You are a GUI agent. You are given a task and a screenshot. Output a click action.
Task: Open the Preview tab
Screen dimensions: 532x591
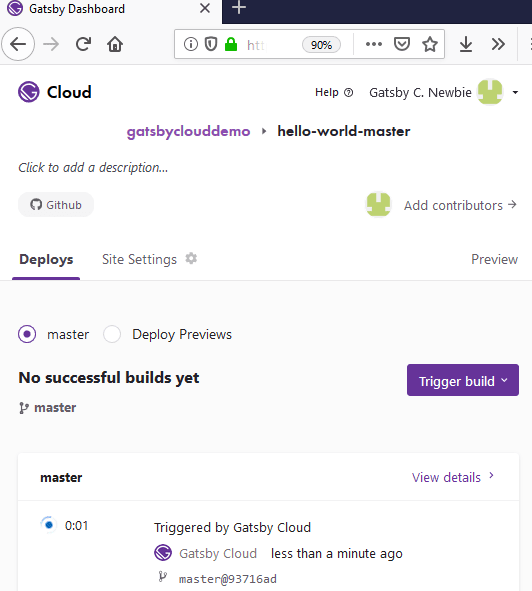495,259
